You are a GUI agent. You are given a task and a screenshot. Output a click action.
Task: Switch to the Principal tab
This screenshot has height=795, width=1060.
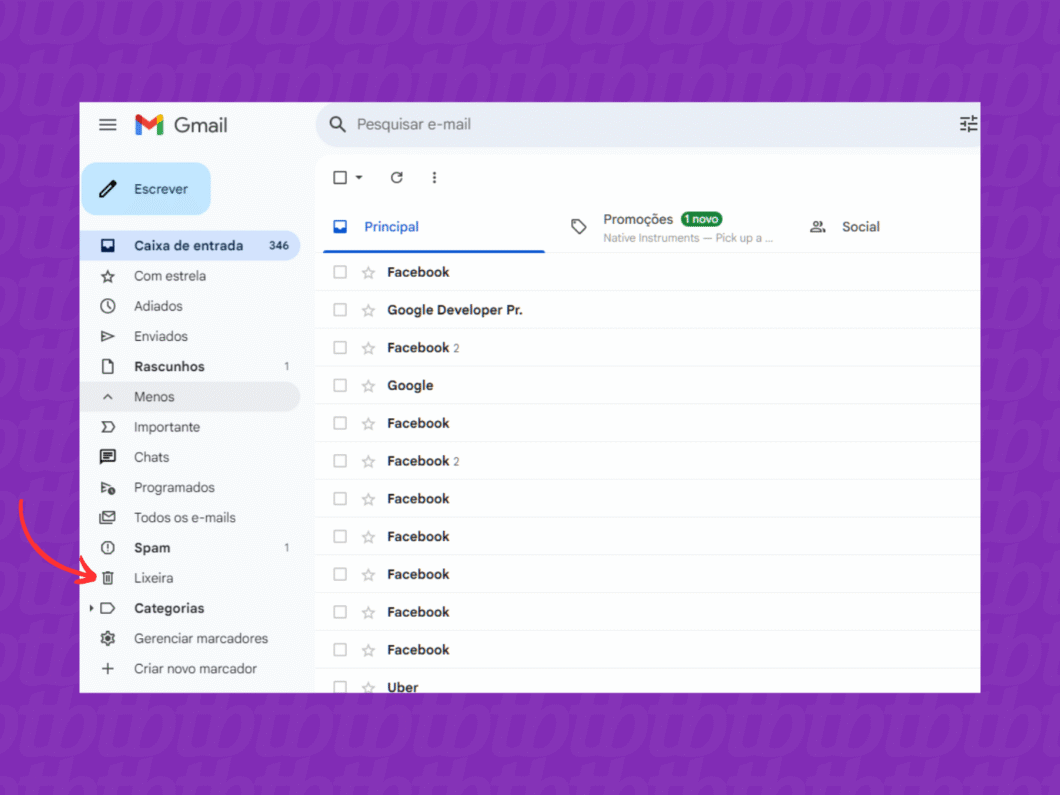point(433,227)
